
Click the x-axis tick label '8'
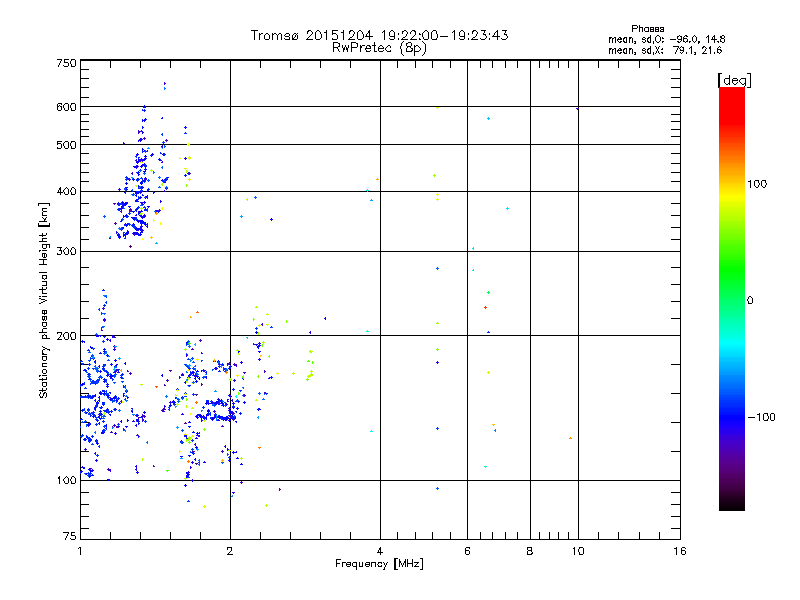pyautogui.click(x=530, y=551)
